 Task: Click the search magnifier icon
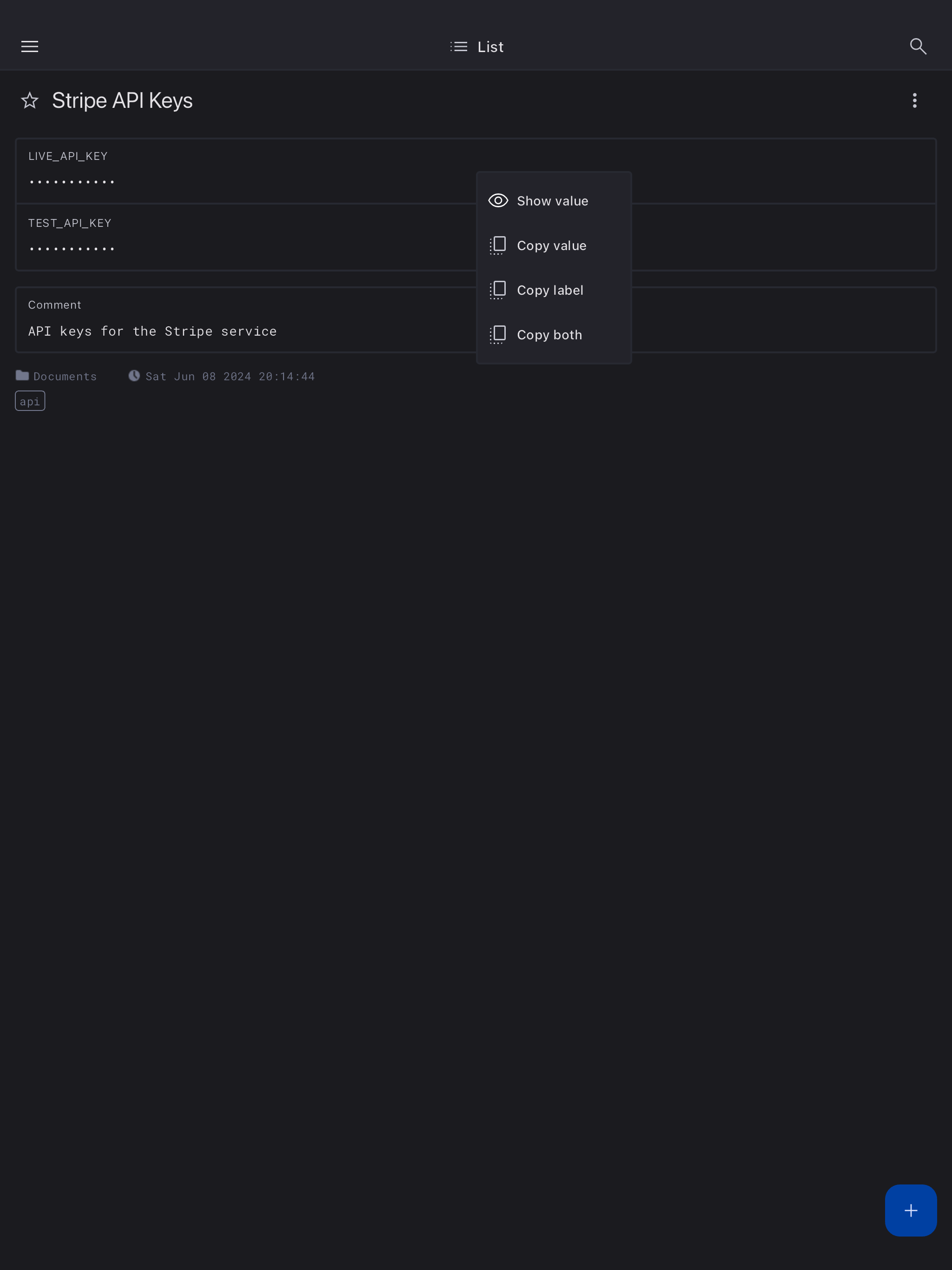point(918,46)
